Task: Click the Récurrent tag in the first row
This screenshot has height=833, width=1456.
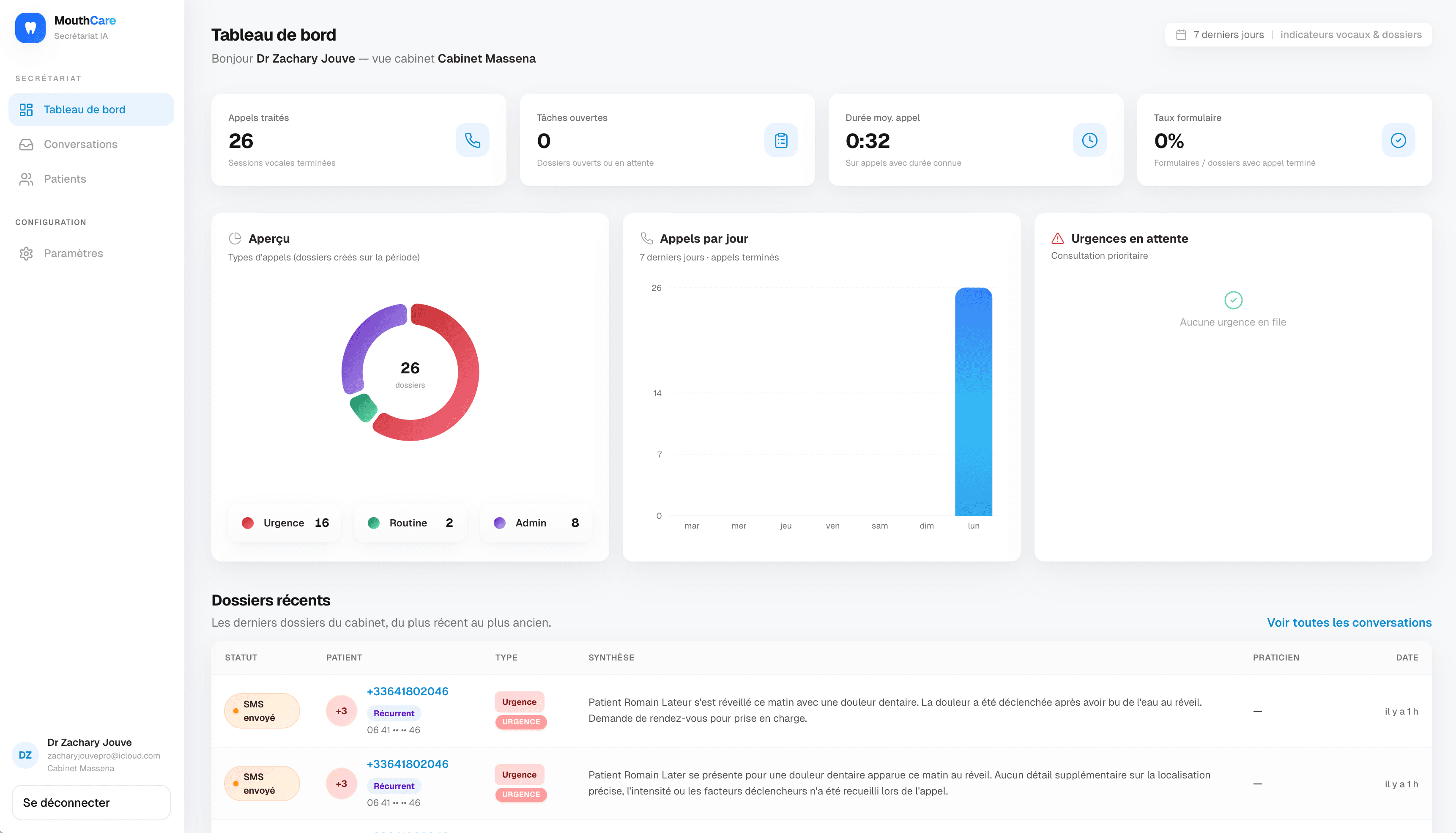Action: tap(394, 713)
